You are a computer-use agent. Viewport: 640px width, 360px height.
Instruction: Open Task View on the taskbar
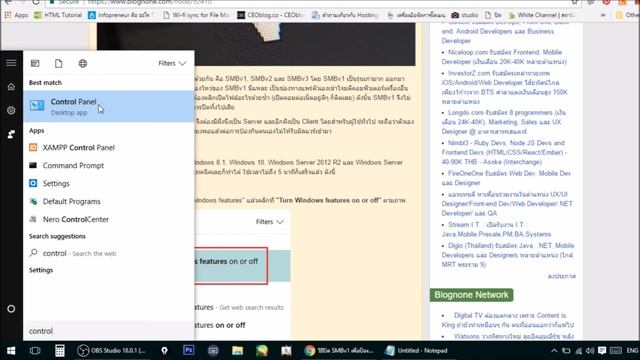coord(35,351)
